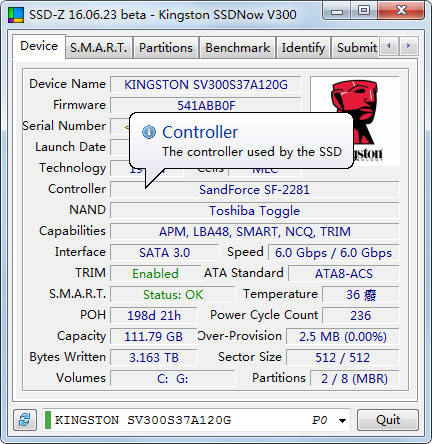Viewport: 432px width, 444px height.
Task: Click the Quit button
Action: pos(388,420)
